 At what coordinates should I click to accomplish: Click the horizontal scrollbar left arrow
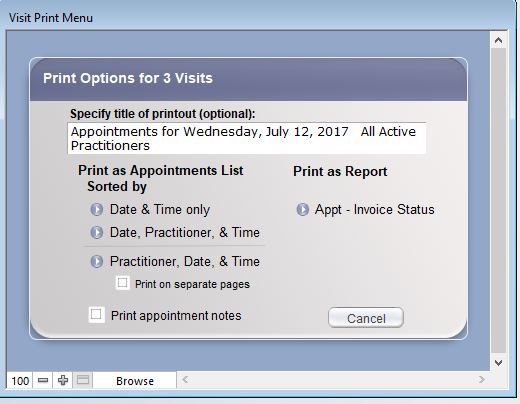(x=185, y=380)
